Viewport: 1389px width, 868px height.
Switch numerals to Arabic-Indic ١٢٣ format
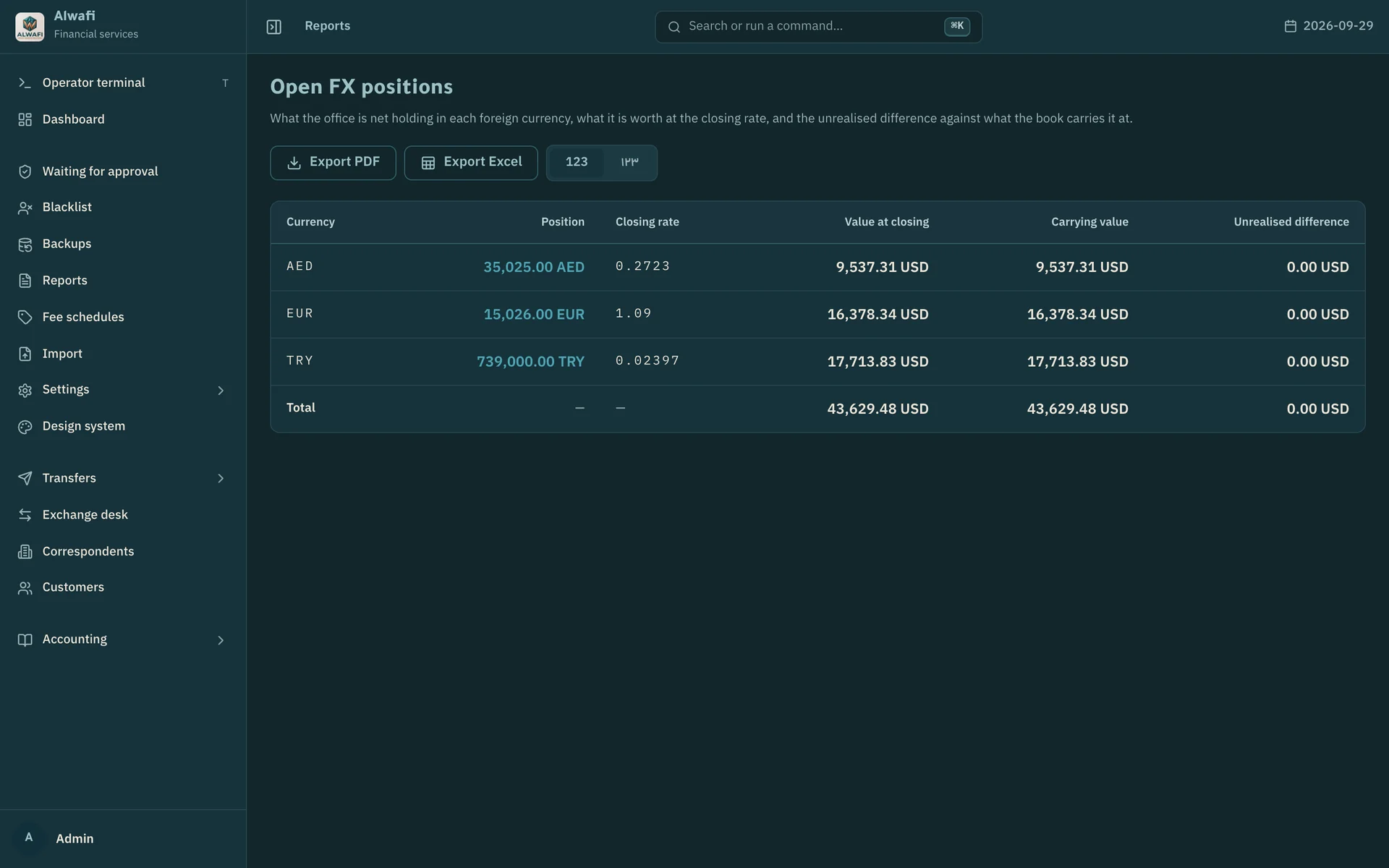(x=629, y=162)
